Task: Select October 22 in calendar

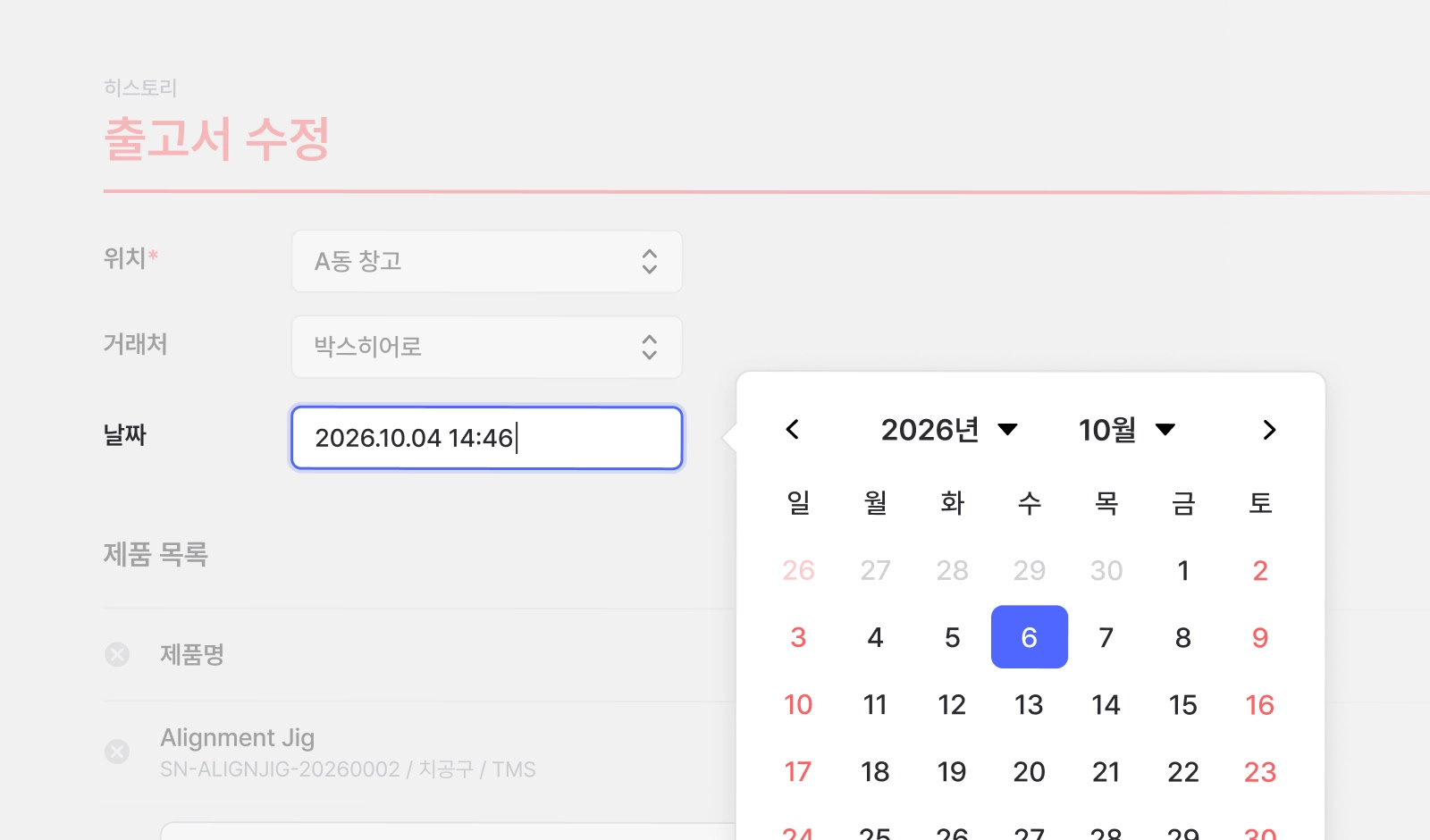Action: pos(1183,772)
